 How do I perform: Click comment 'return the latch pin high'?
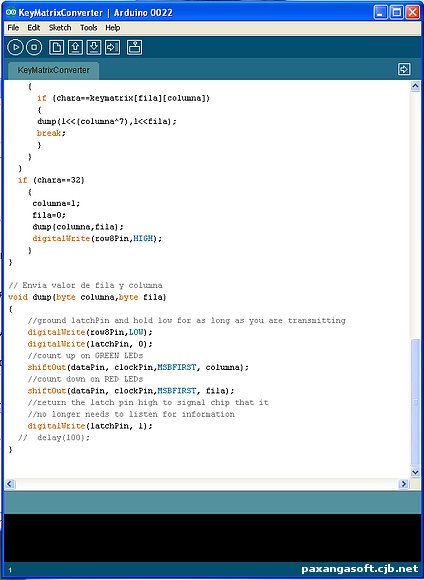tap(148, 402)
